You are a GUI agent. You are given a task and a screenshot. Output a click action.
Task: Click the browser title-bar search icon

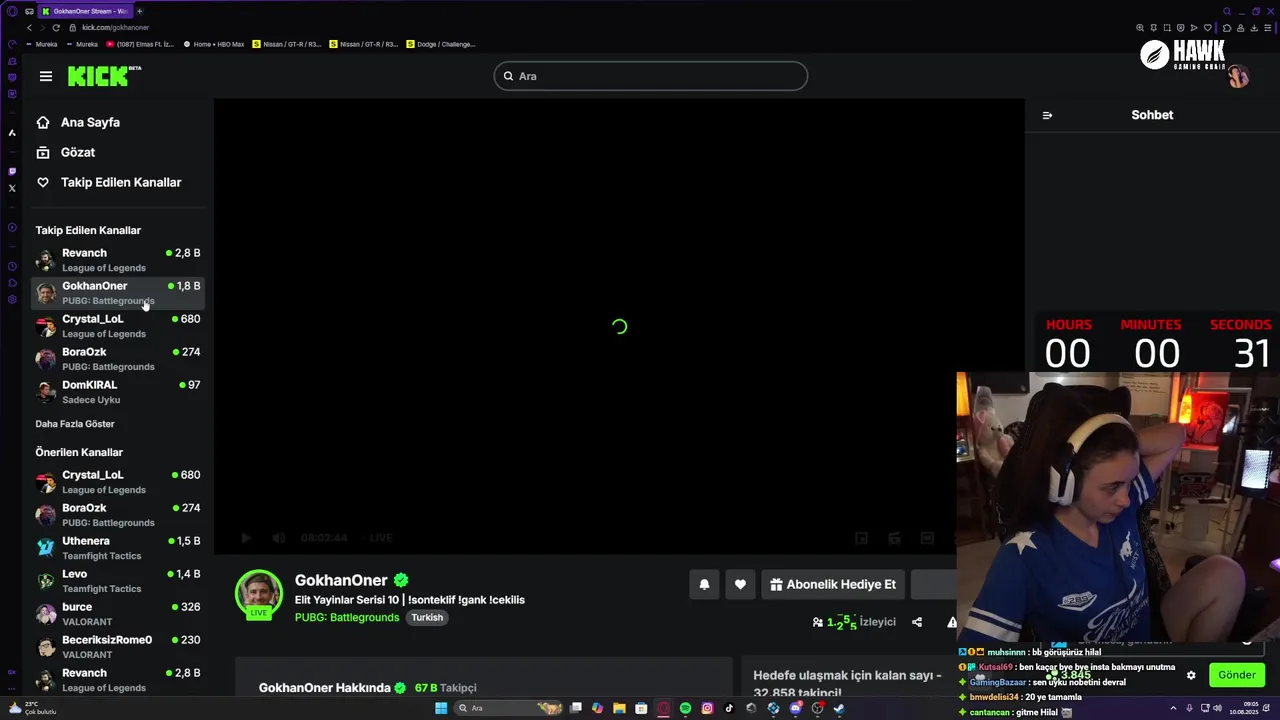tap(1227, 11)
